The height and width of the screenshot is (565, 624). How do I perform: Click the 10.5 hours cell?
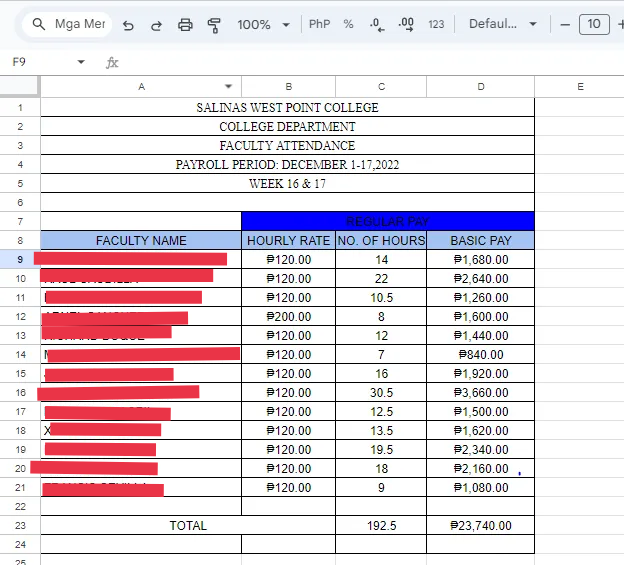(x=381, y=297)
